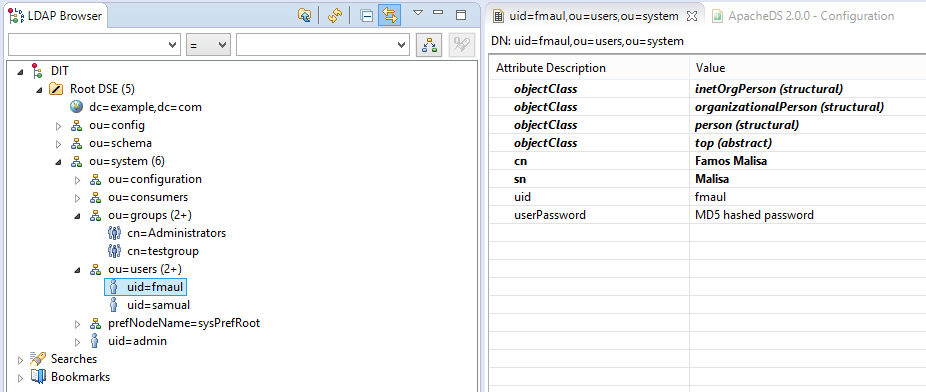Image resolution: width=926 pixels, height=392 pixels.
Task: Select the uid=fmaul tree entry
Action: point(155,288)
